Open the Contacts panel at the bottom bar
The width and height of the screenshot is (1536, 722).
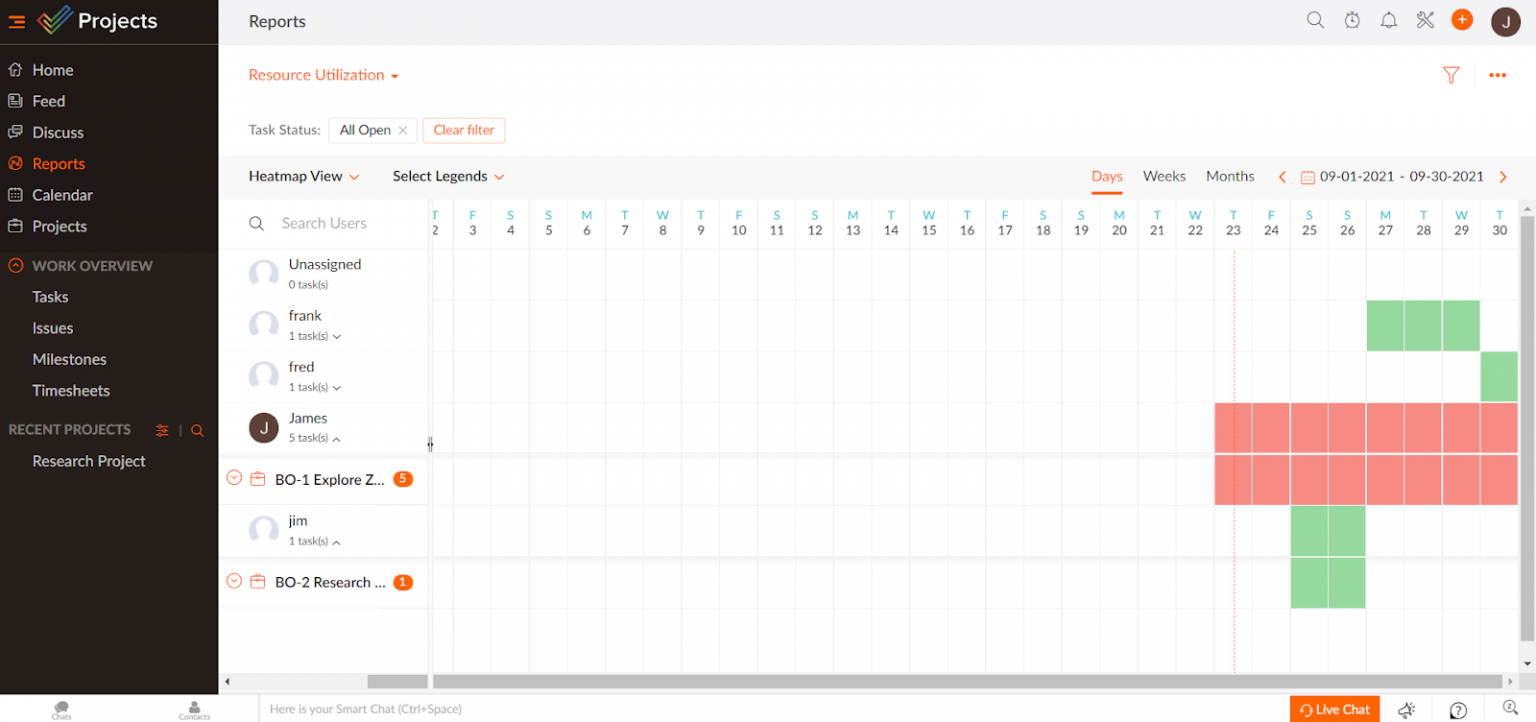[193, 708]
